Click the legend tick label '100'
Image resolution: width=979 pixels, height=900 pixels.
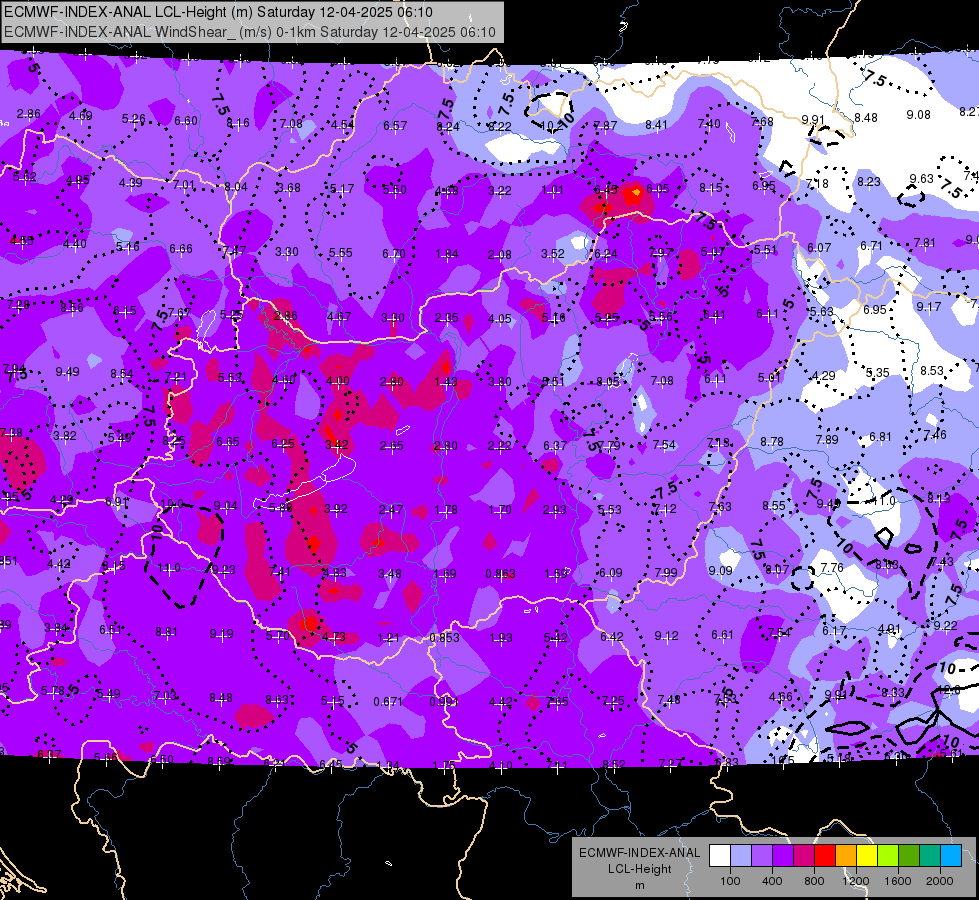click(730, 881)
